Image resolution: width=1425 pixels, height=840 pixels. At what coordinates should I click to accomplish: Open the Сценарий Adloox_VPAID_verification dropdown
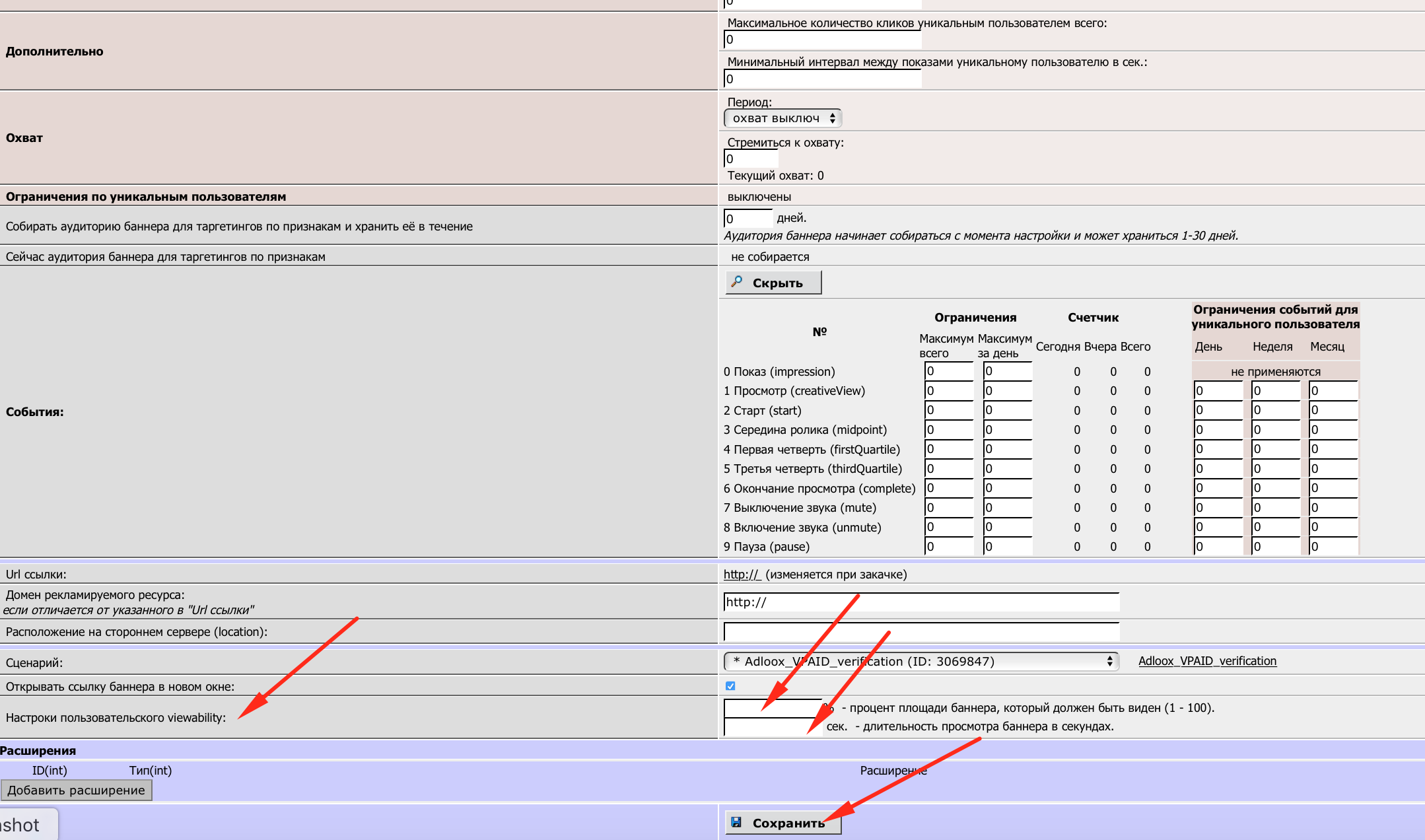click(x=921, y=661)
